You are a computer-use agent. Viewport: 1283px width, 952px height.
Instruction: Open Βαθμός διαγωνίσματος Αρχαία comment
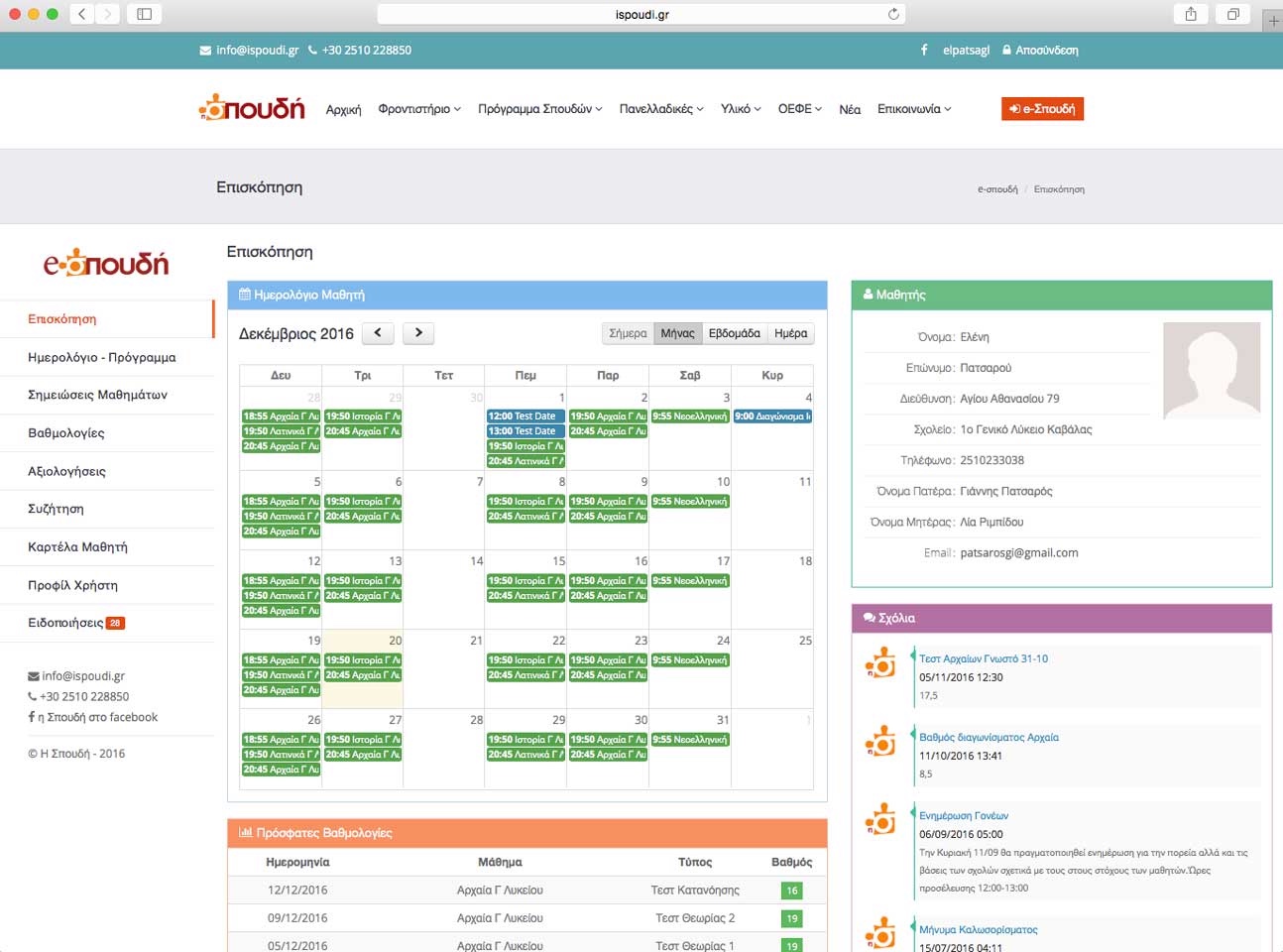(989, 737)
